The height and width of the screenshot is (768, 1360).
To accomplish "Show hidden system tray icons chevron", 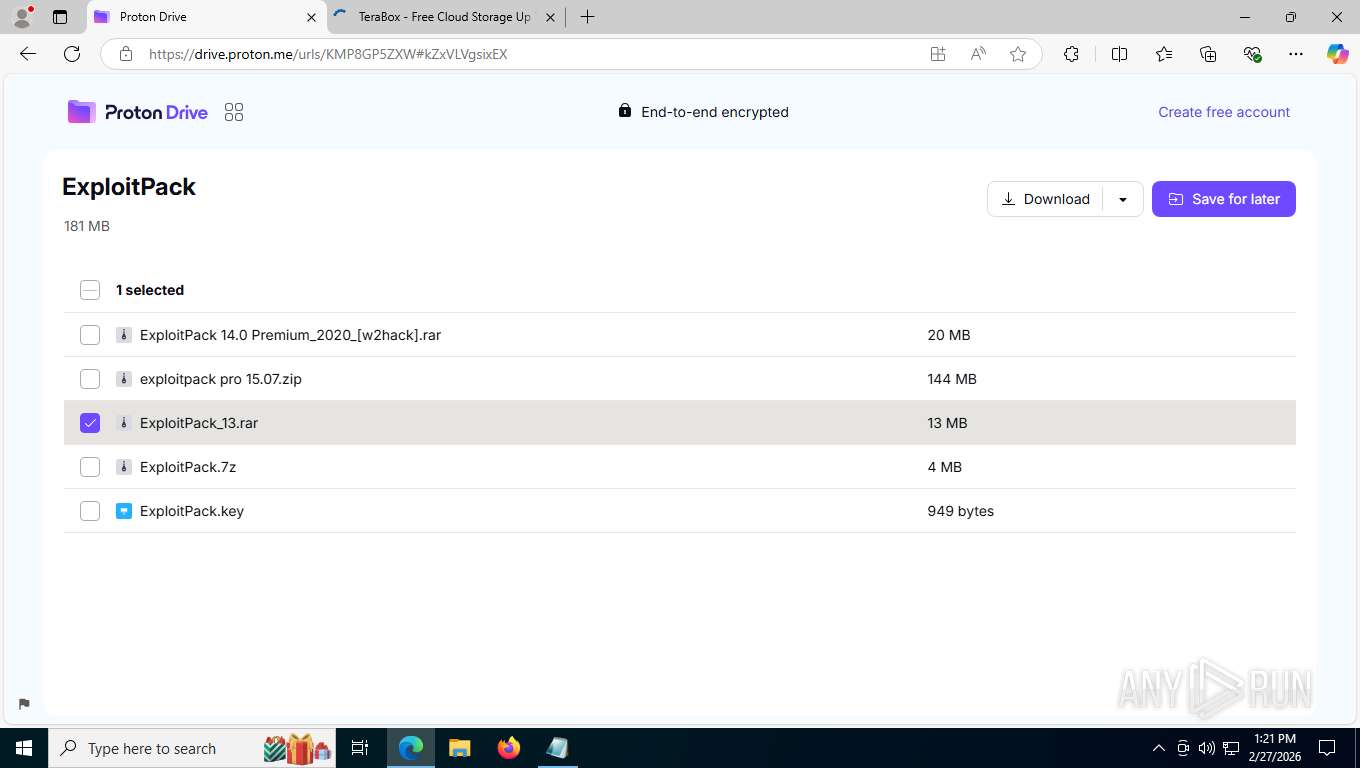I will click(1159, 748).
